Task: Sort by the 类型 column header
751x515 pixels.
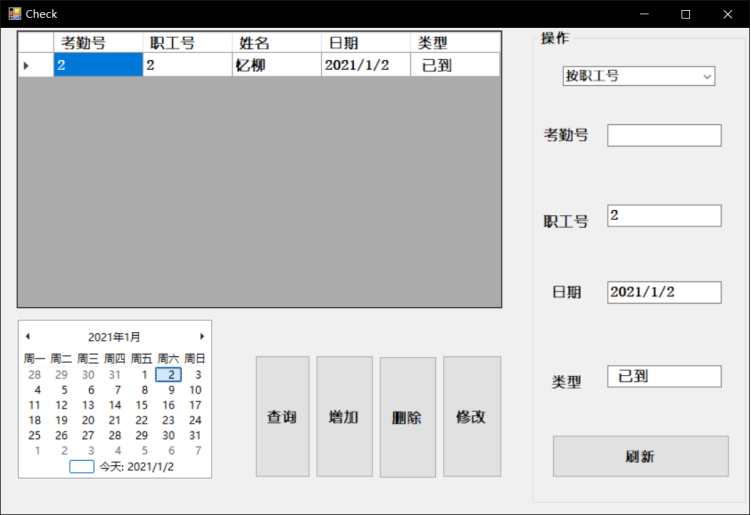Action: 455,43
